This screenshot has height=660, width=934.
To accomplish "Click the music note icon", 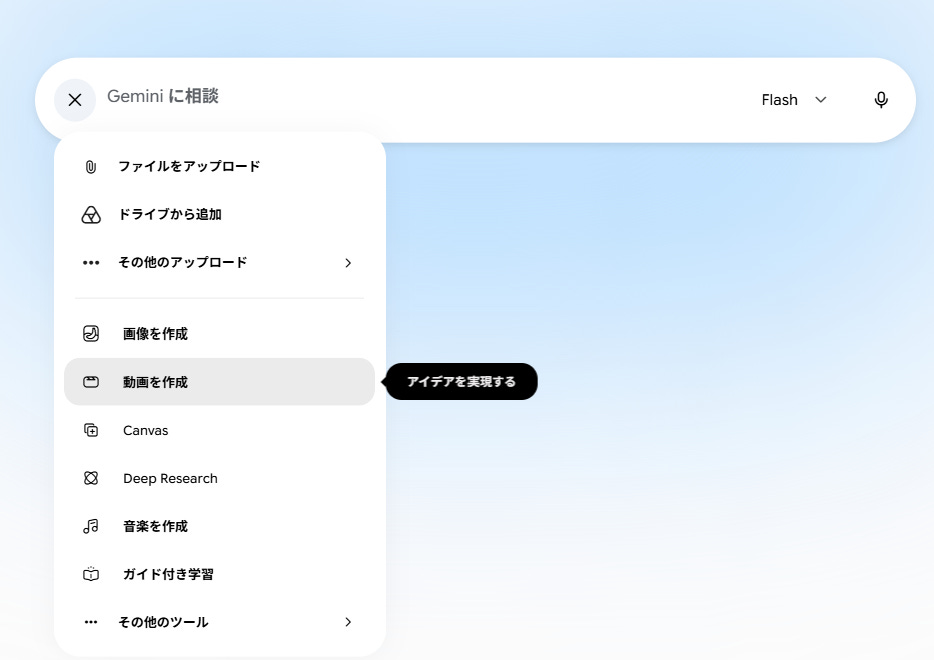I will click(x=91, y=526).
